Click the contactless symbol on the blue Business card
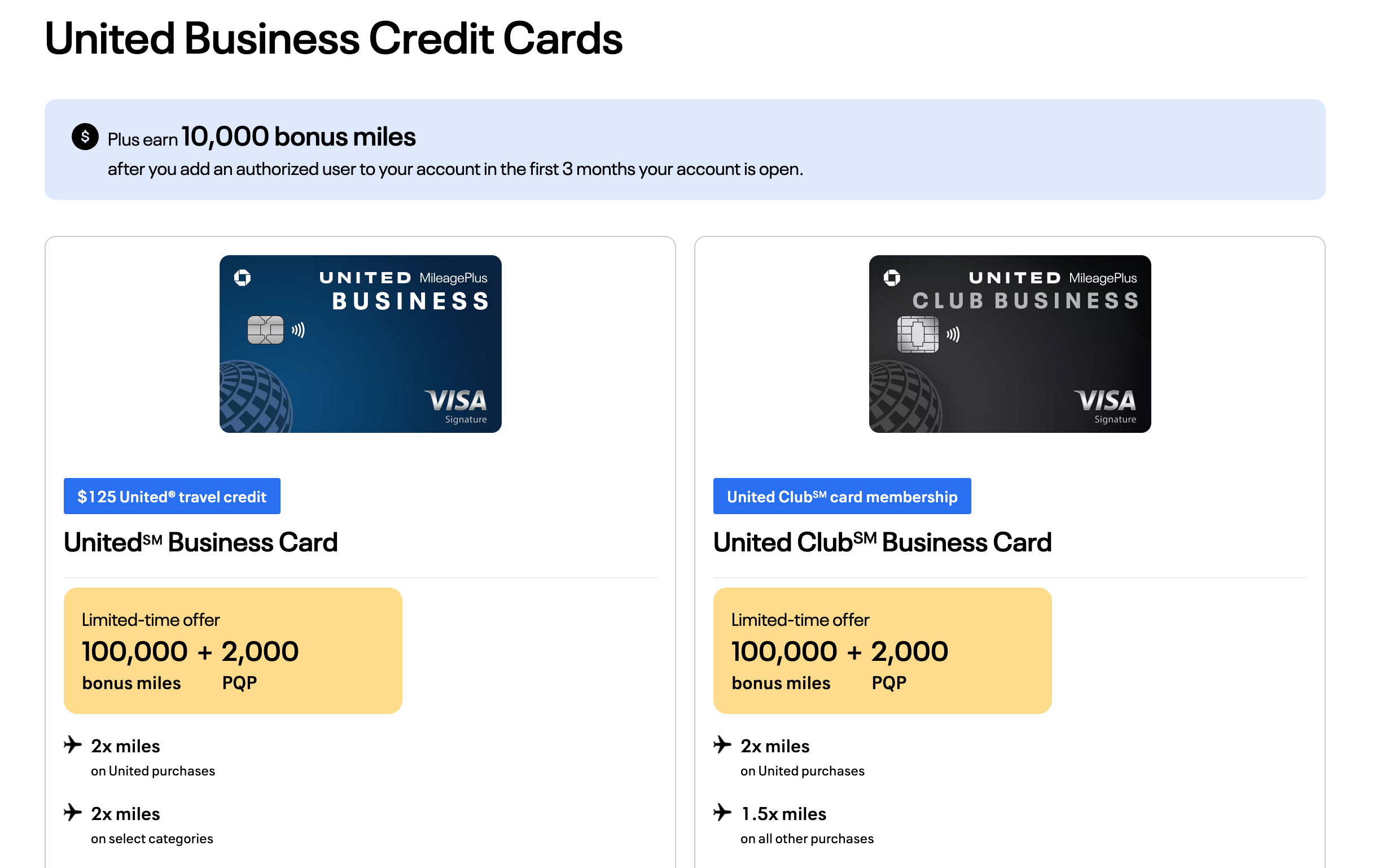1385x868 pixels. point(298,330)
